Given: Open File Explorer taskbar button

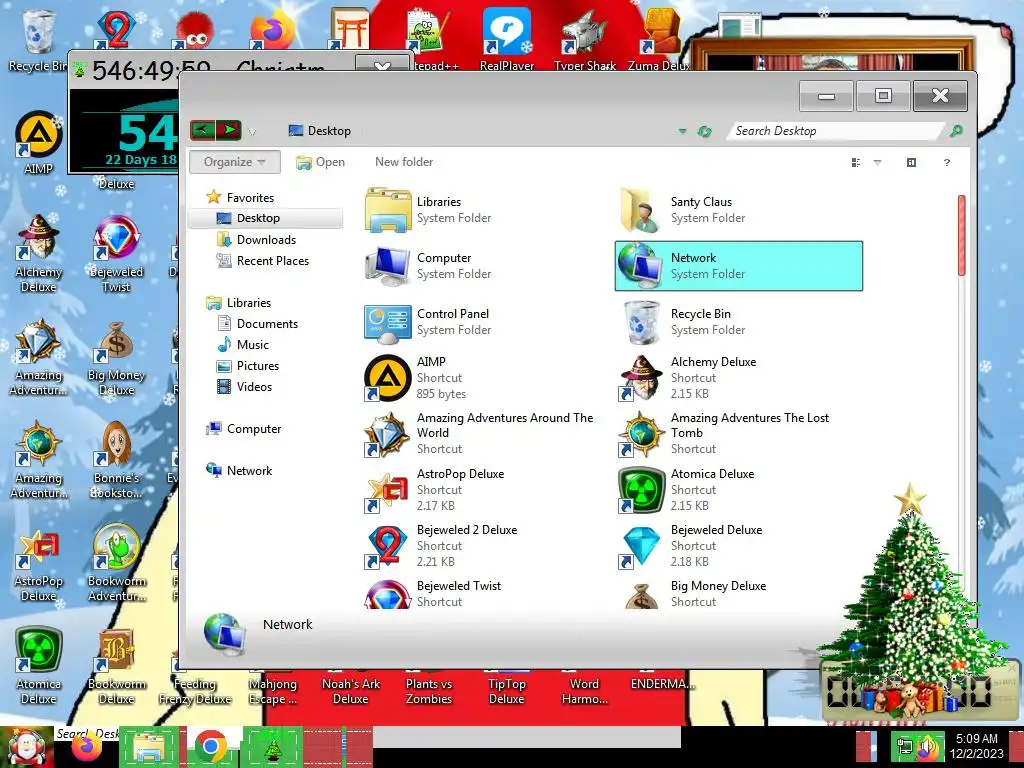Looking at the screenshot, I should tap(149, 746).
